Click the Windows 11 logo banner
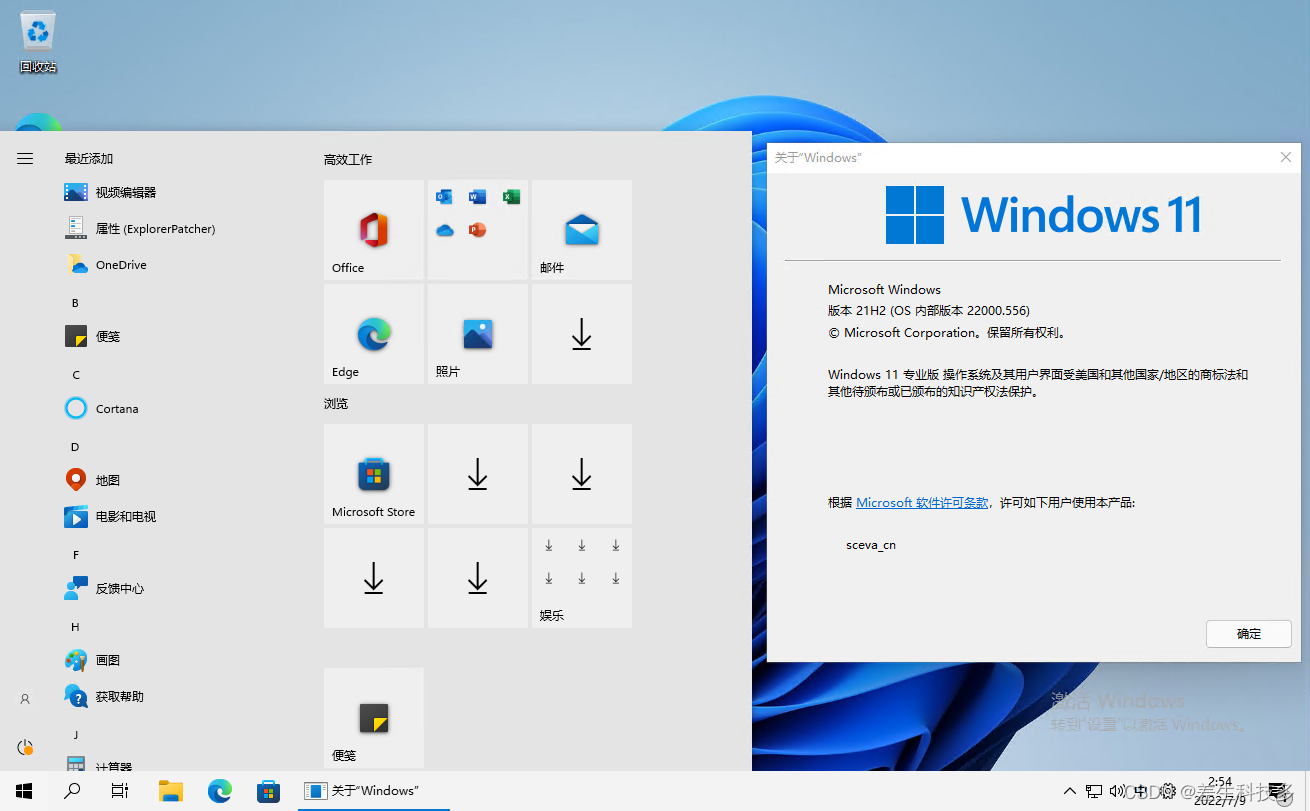Image resolution: width=1310 pixels, height=811 pixels. tap(1043, 215)
